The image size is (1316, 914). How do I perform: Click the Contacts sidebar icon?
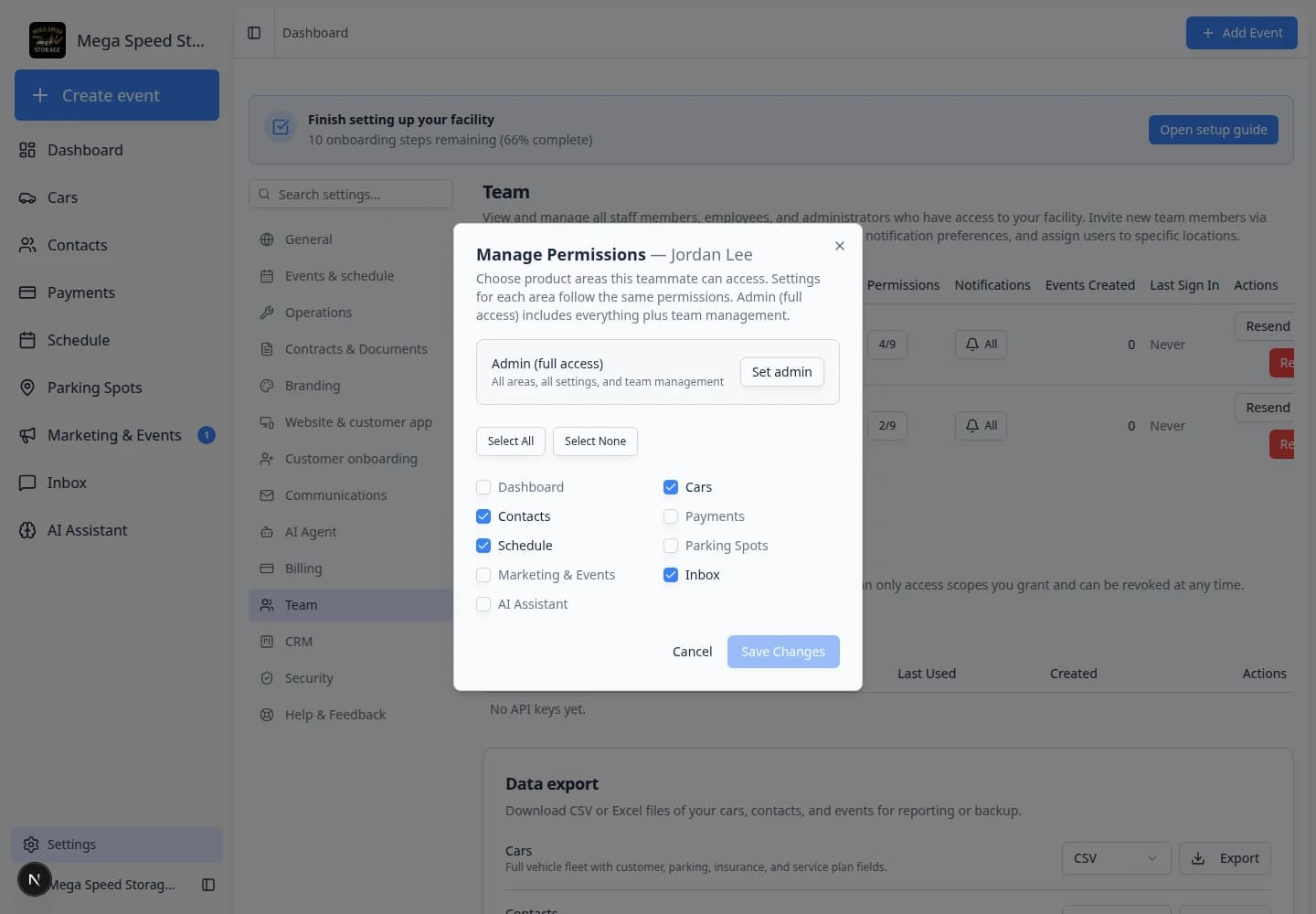pyautogui.click(x=27, y=245)
